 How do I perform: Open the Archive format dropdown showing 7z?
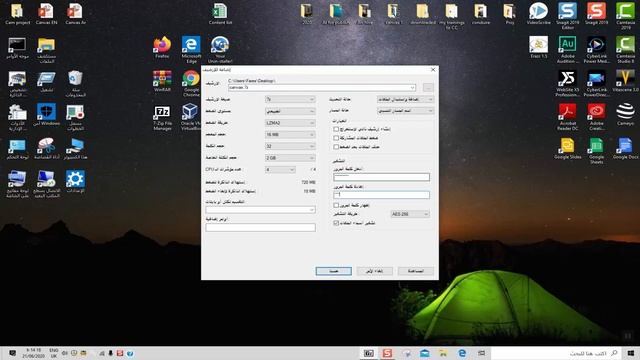click(290, 99)
